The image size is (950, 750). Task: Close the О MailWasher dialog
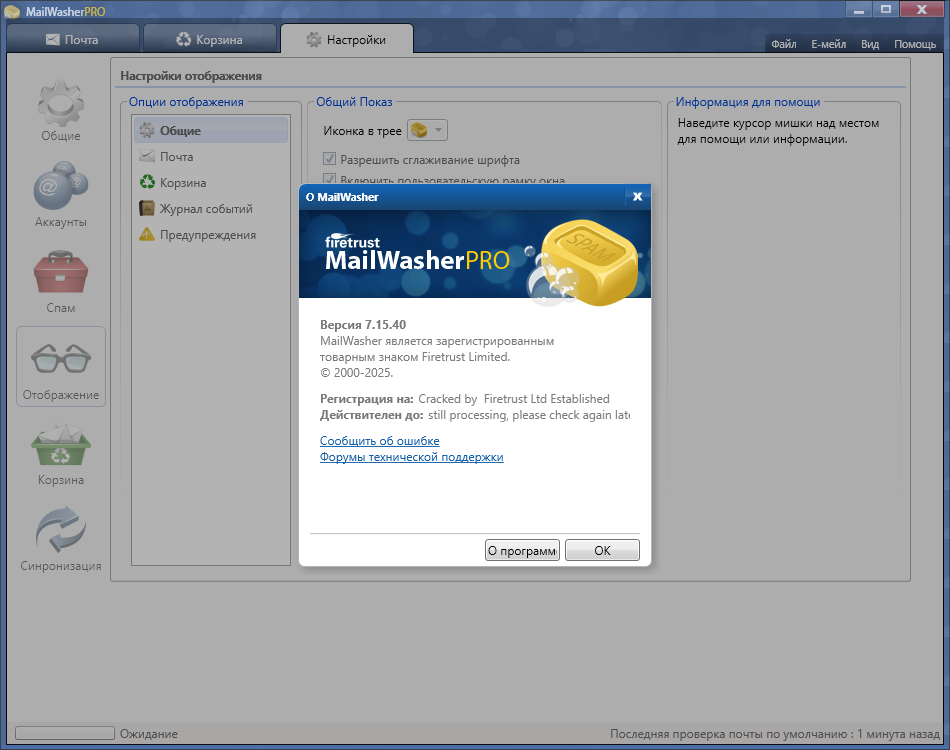click(637, 196)
